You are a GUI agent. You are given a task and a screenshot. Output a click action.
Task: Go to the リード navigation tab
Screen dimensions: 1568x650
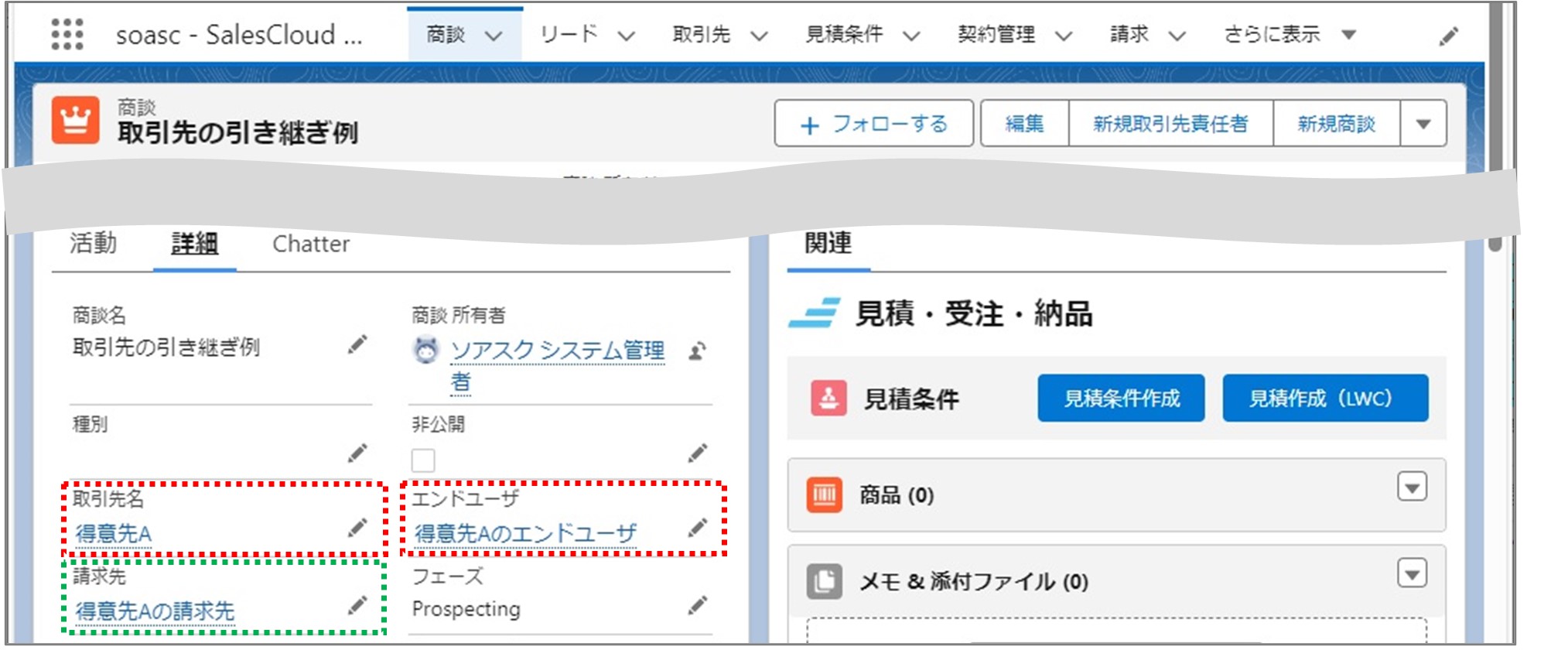coord(569,35)
